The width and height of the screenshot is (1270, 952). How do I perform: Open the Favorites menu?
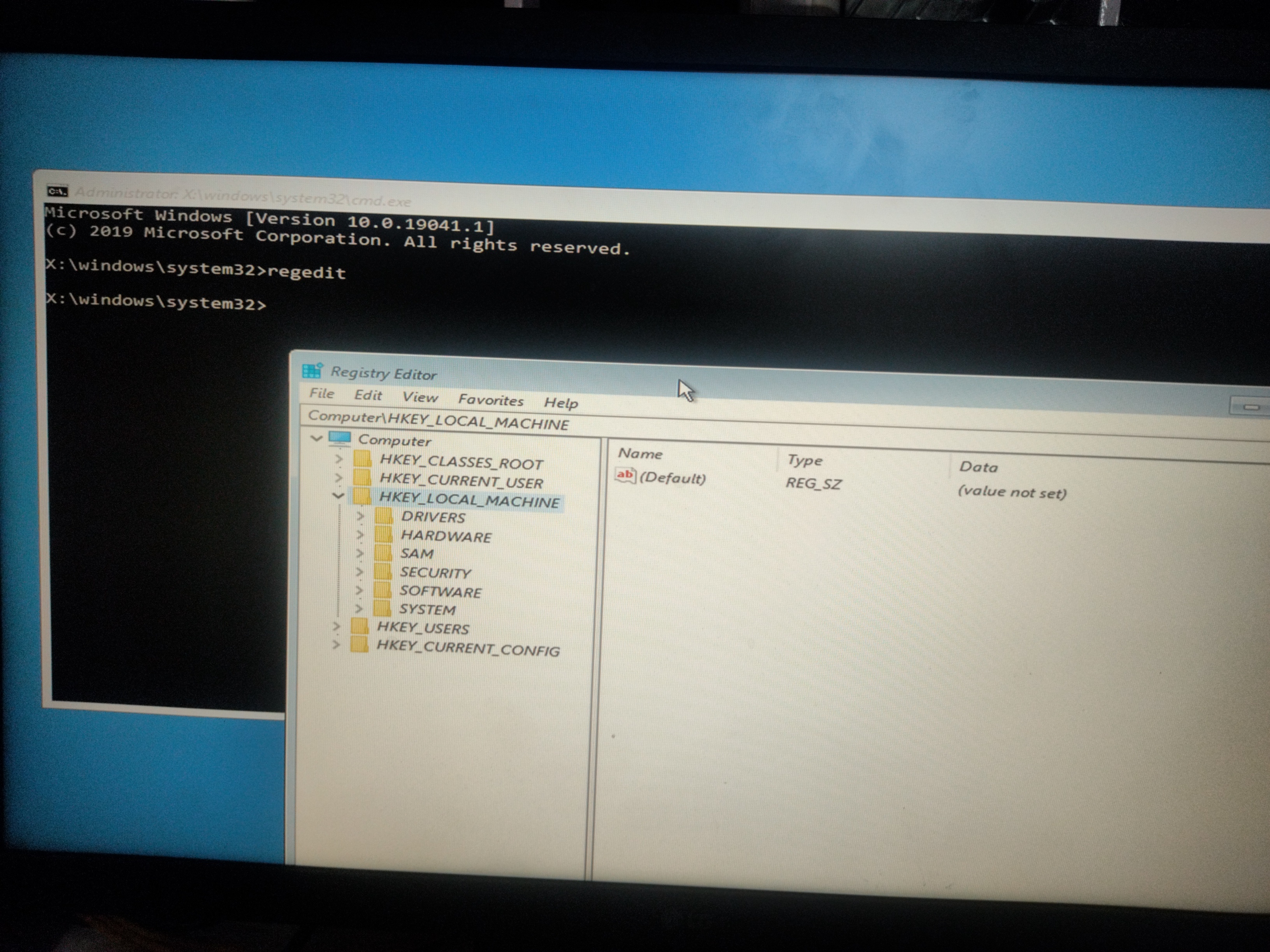(491, 400)
